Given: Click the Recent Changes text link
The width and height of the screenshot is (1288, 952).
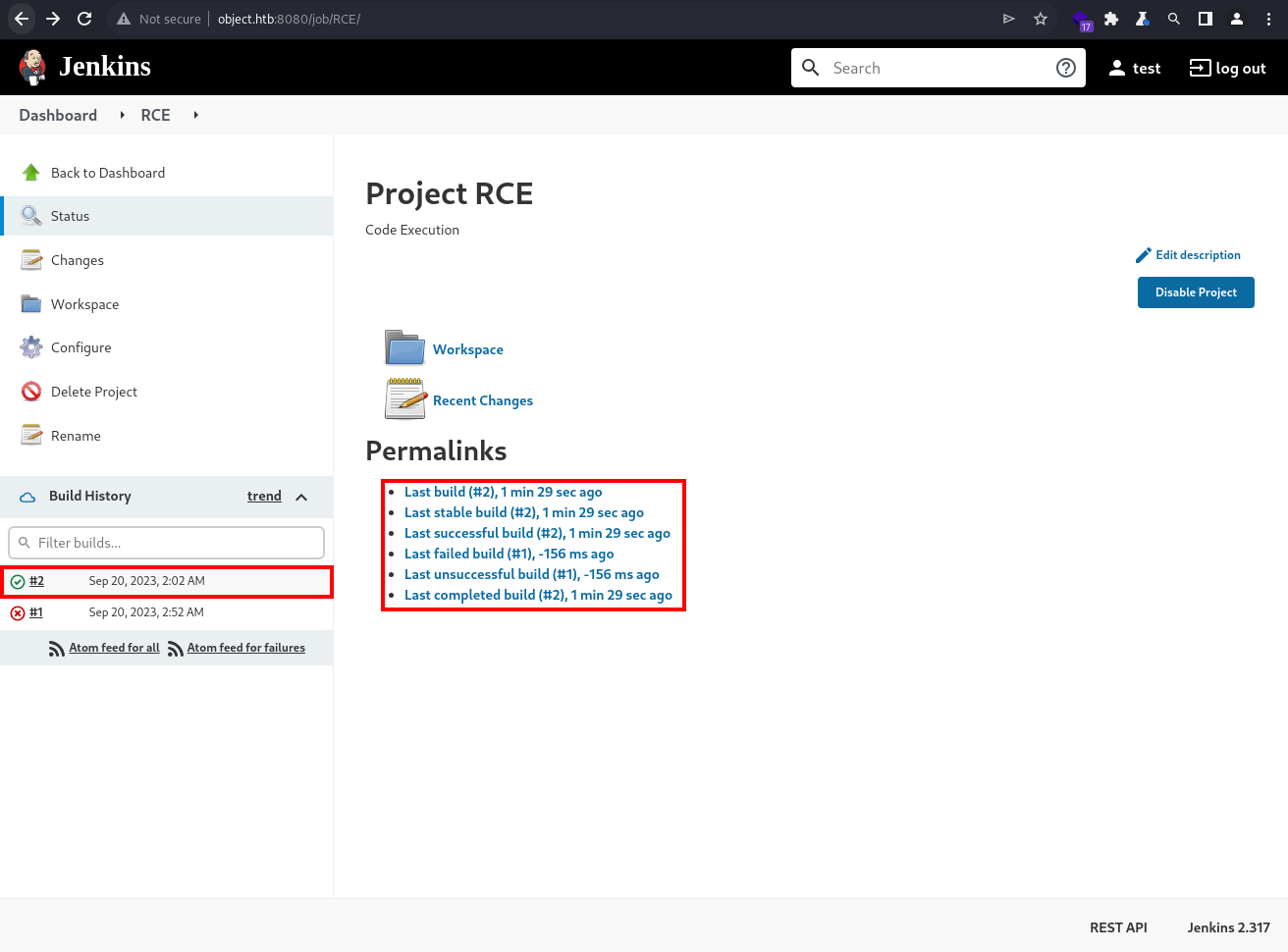Looking at the screenshot, I should tap(483, 400).
